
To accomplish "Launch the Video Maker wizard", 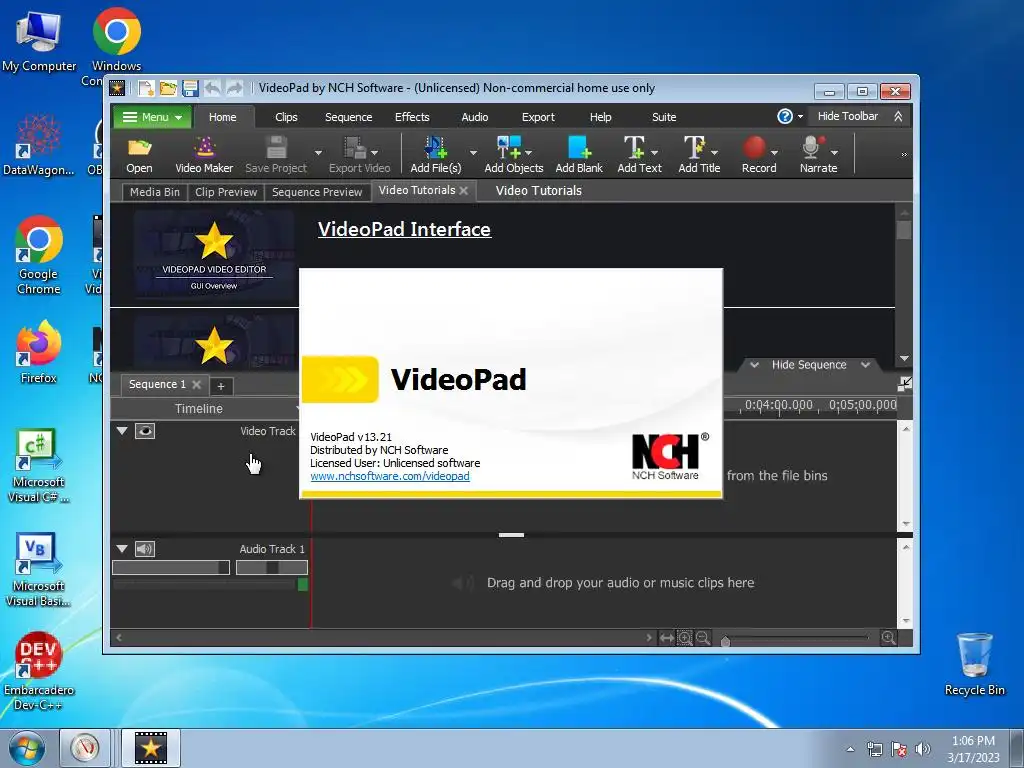I will click(204, 155).
